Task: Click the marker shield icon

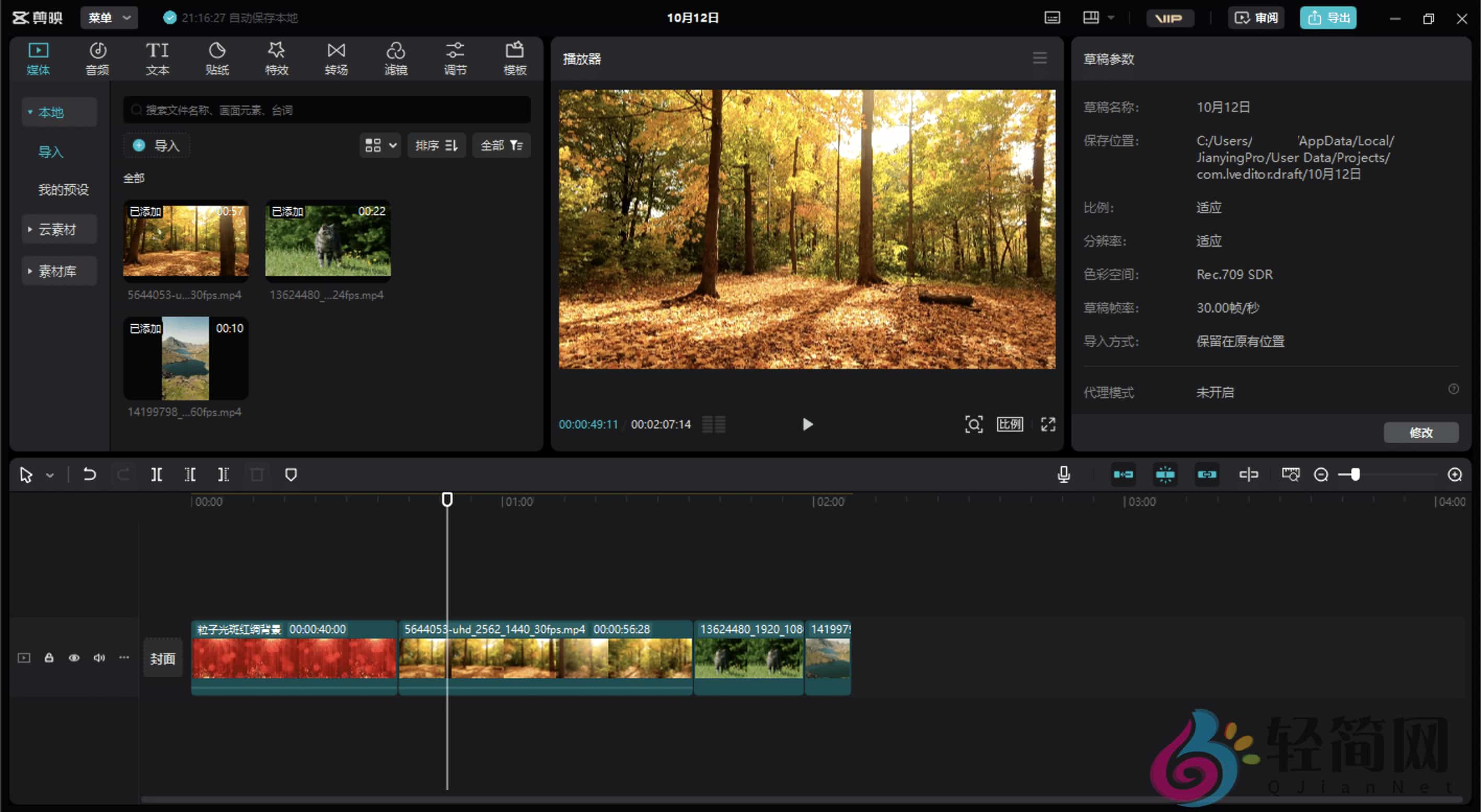Action: [291, 474]
